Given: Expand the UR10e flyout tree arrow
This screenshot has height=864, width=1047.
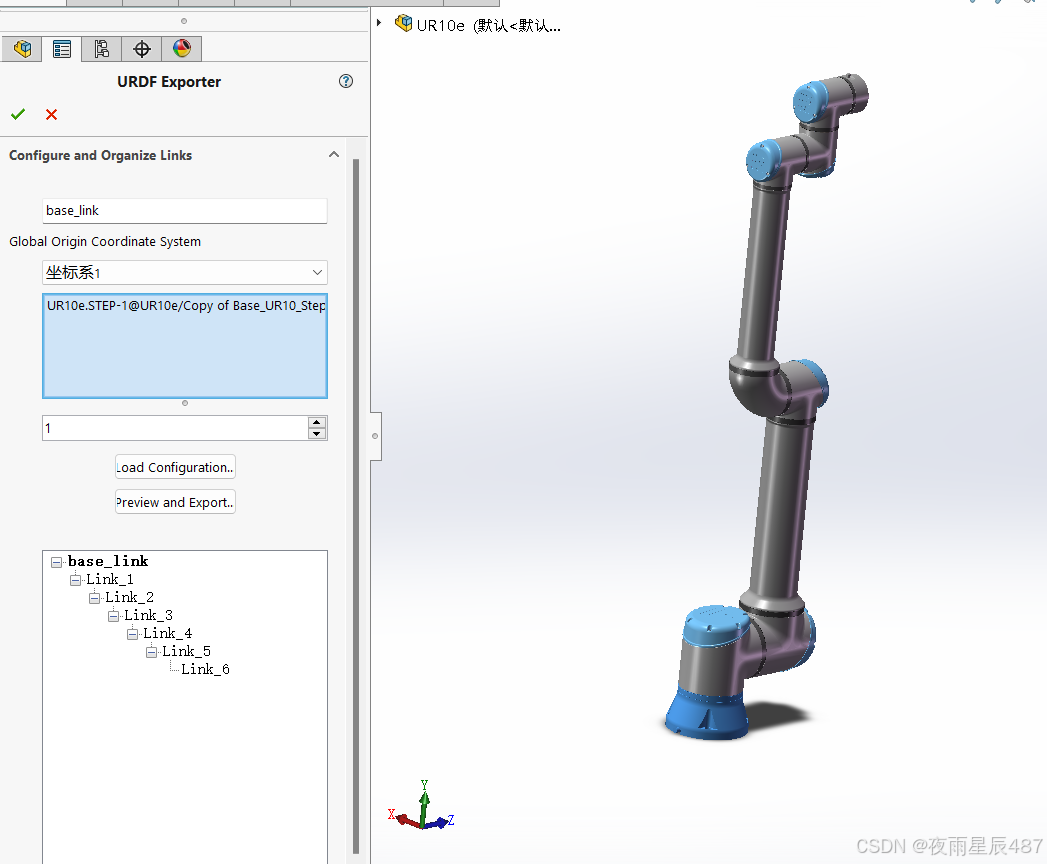Looking at the screenshot, I should (379, 23).
